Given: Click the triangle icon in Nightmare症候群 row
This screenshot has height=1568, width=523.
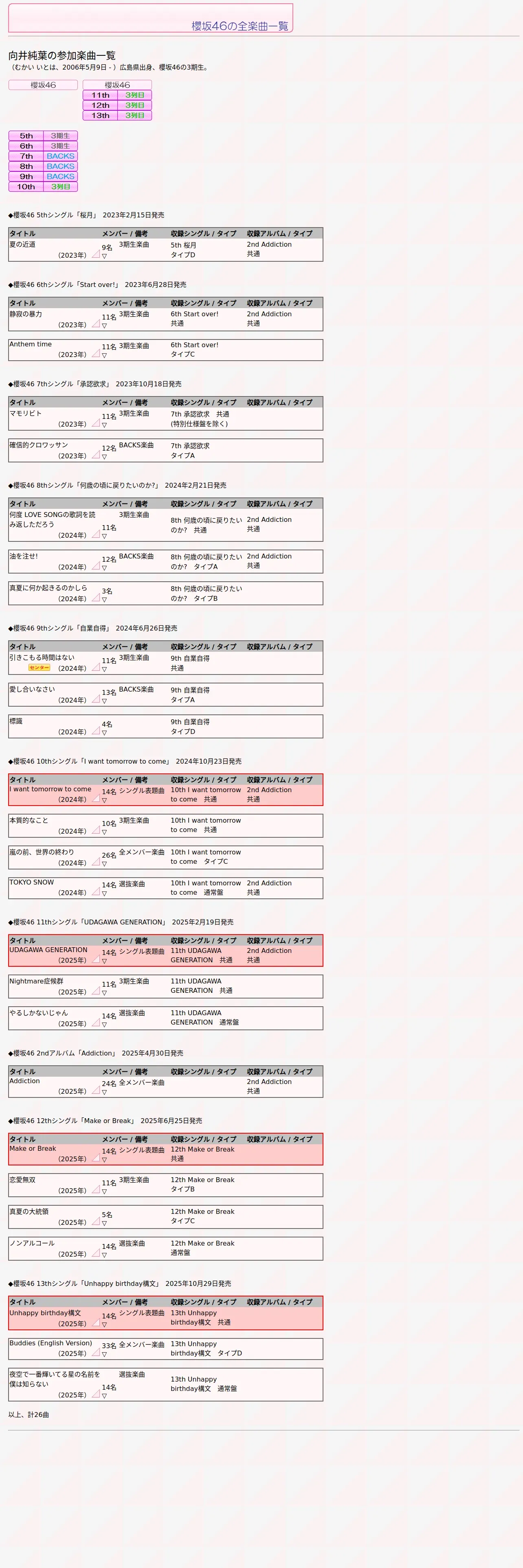Looking at the screenshot, I should [96, 991].
